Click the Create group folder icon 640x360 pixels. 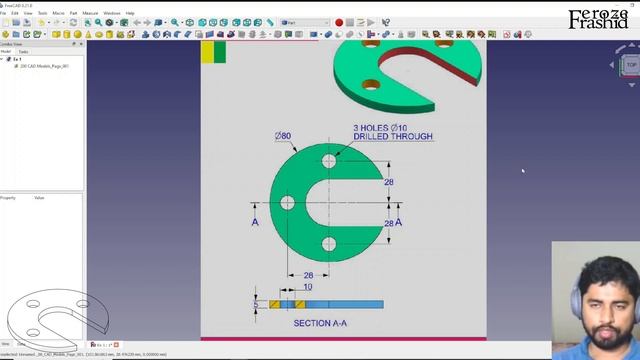pyautogui.click(x=16, y=35)
